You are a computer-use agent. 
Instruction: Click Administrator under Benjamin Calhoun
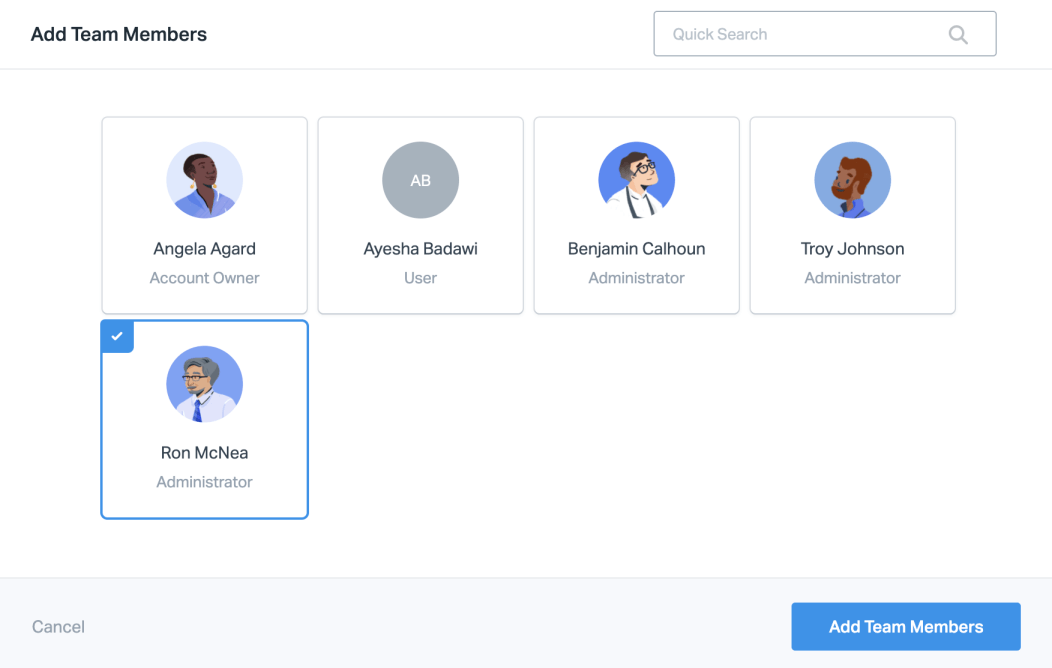[637, 278]
